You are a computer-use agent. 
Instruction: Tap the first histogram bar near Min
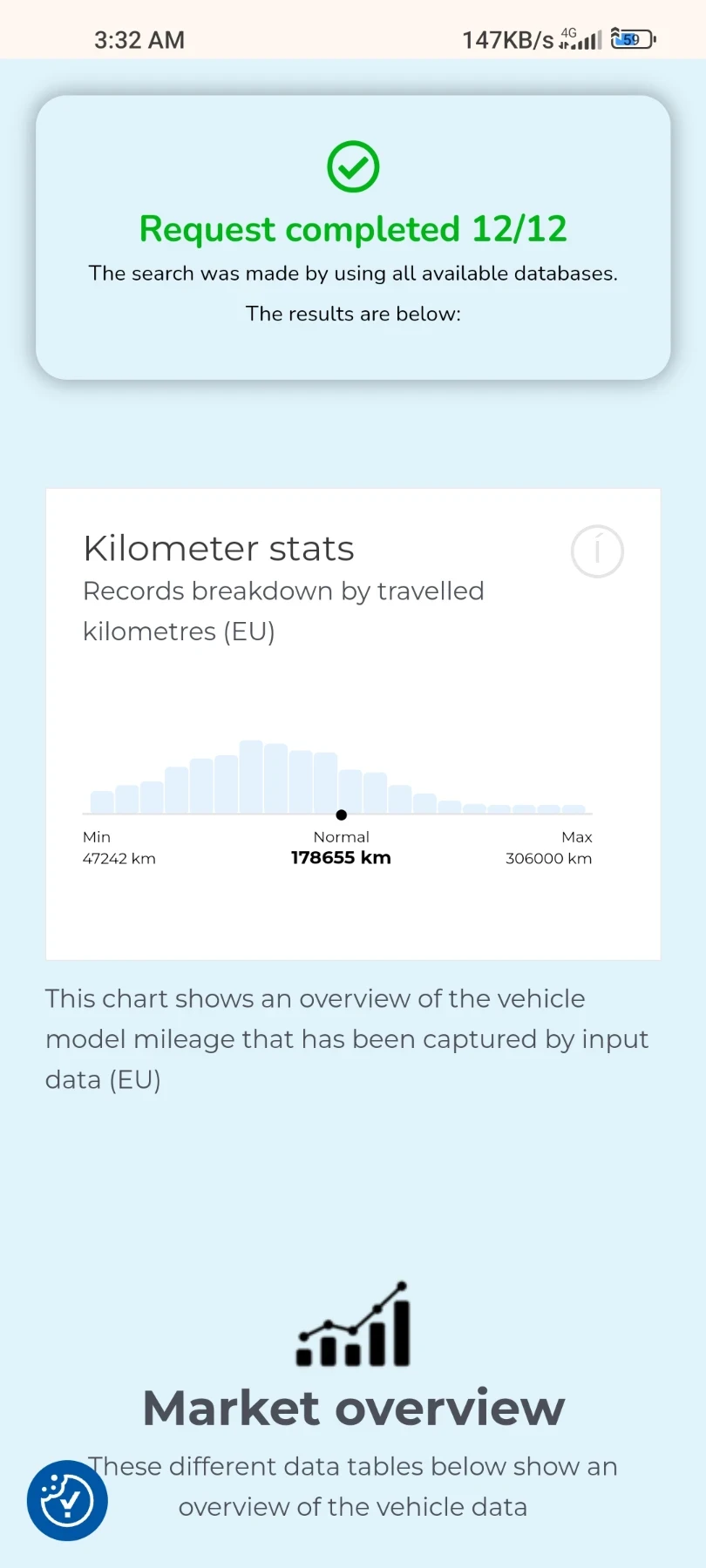coord(102,802)
